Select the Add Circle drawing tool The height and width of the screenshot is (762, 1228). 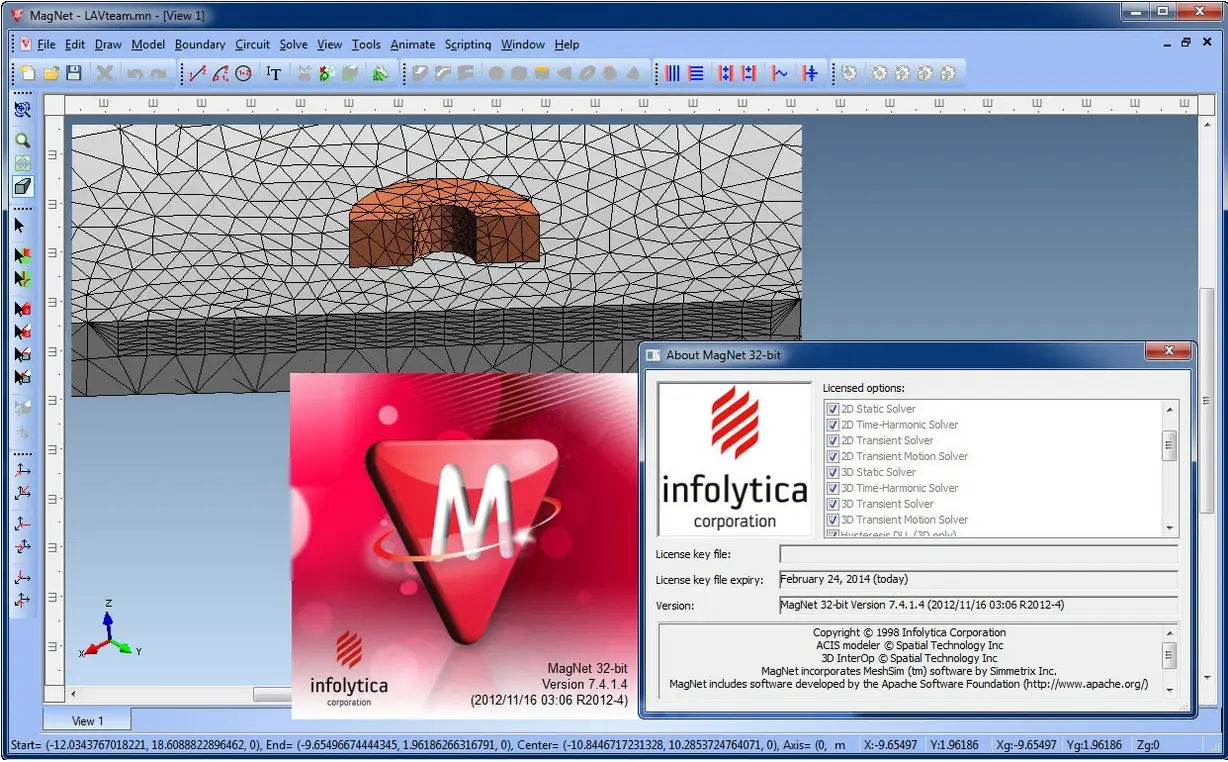[243, 73]
